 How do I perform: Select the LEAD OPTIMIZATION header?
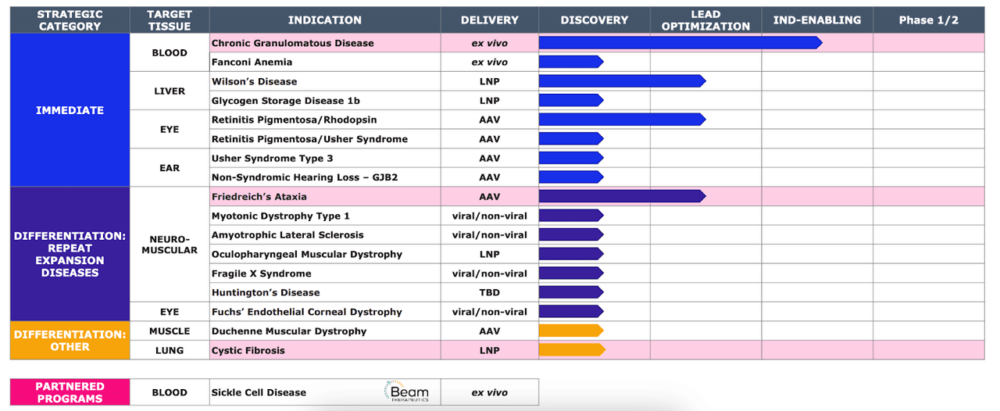pyautogui.click(x=706, y=20)
